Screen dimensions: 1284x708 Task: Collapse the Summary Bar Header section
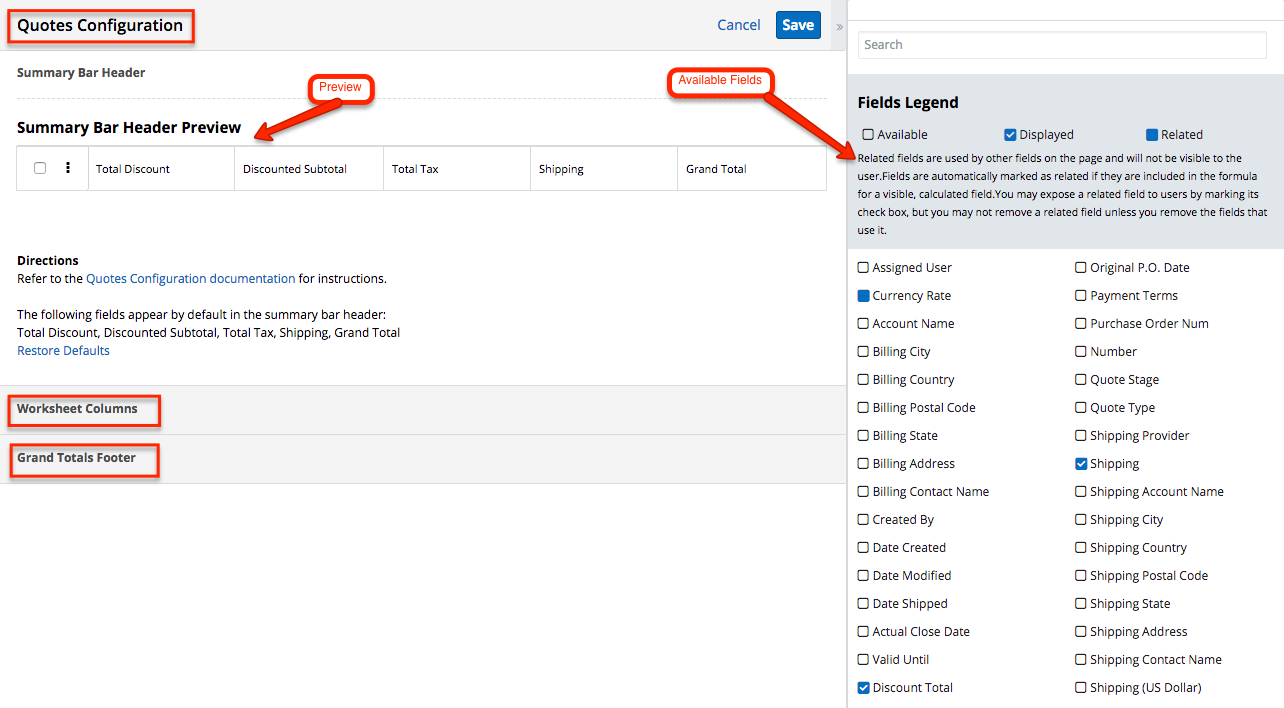pyautogui.click(x=81, y=73)
